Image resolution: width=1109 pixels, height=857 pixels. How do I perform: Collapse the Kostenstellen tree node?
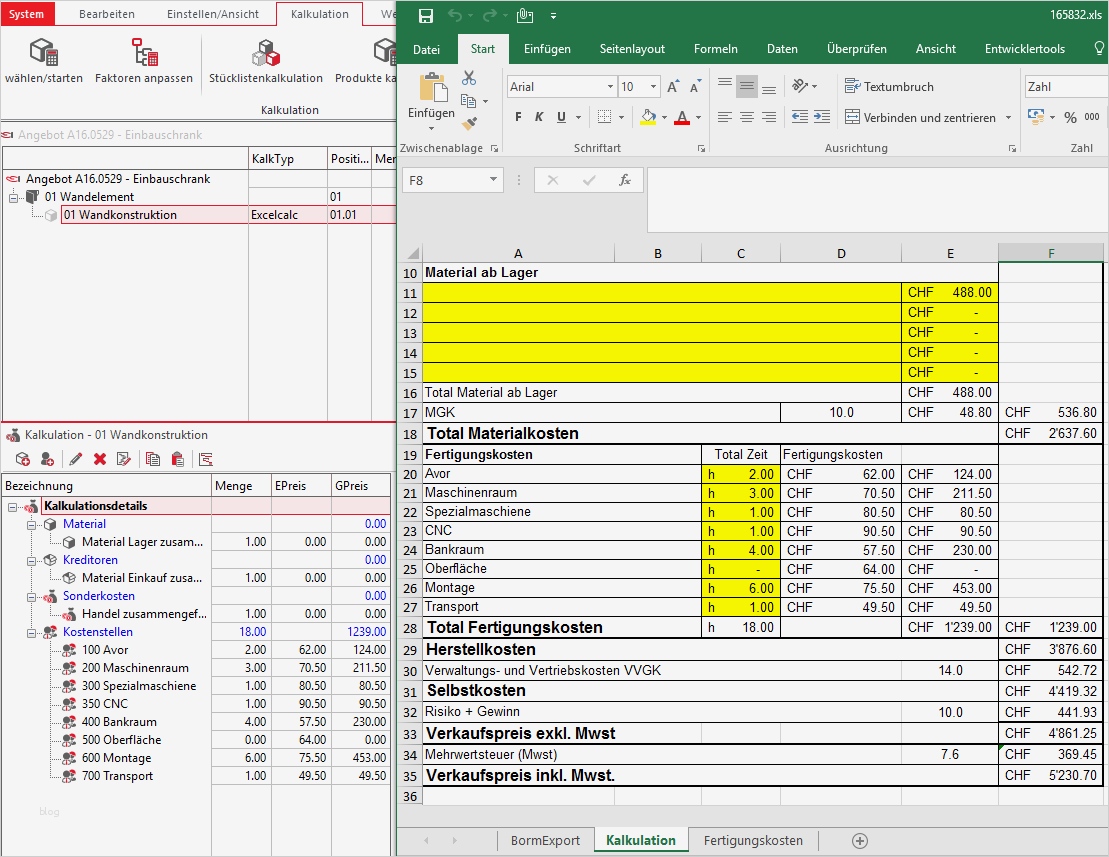pos(33,632)
